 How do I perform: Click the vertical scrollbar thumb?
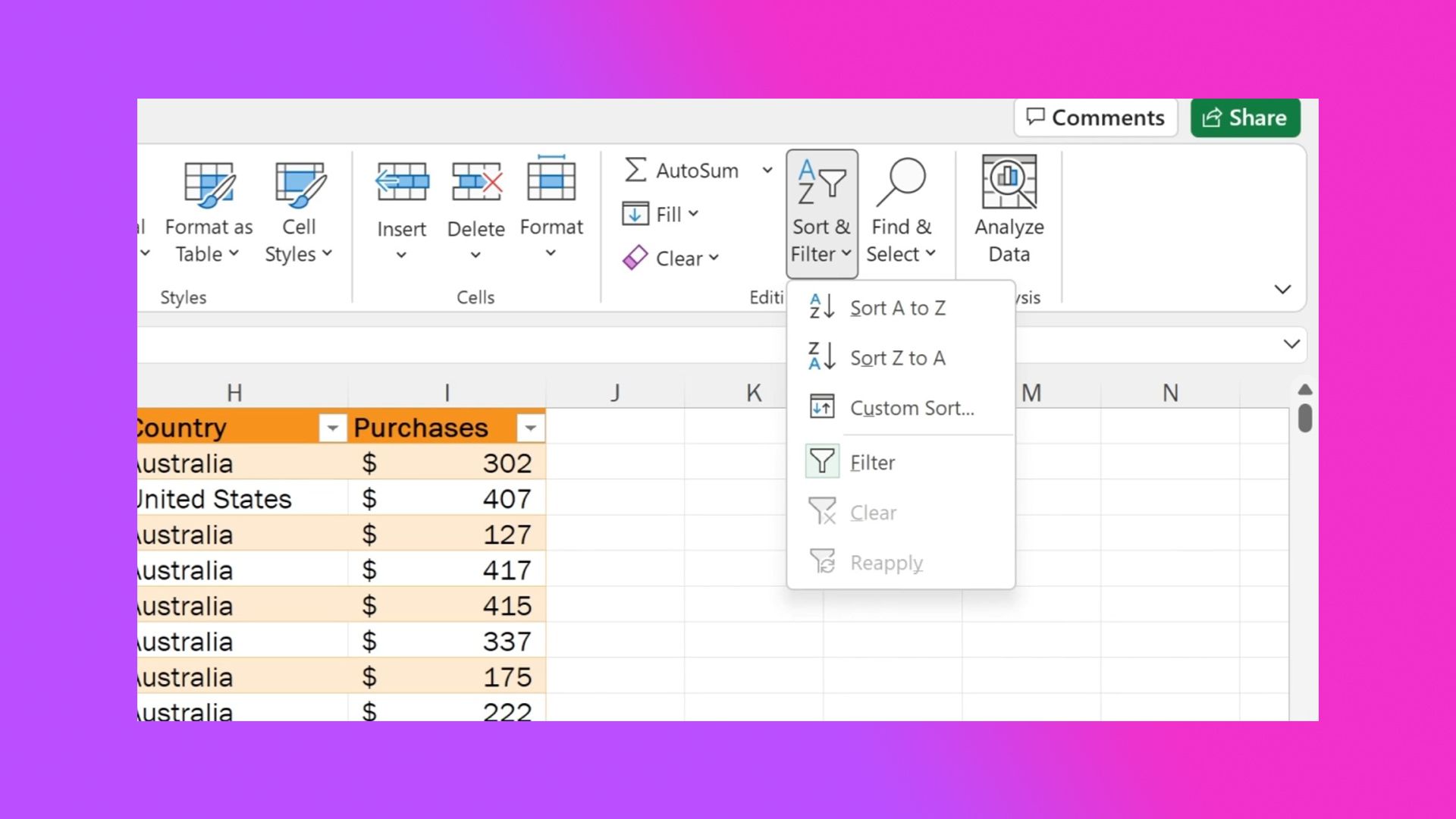[1304, 418]
